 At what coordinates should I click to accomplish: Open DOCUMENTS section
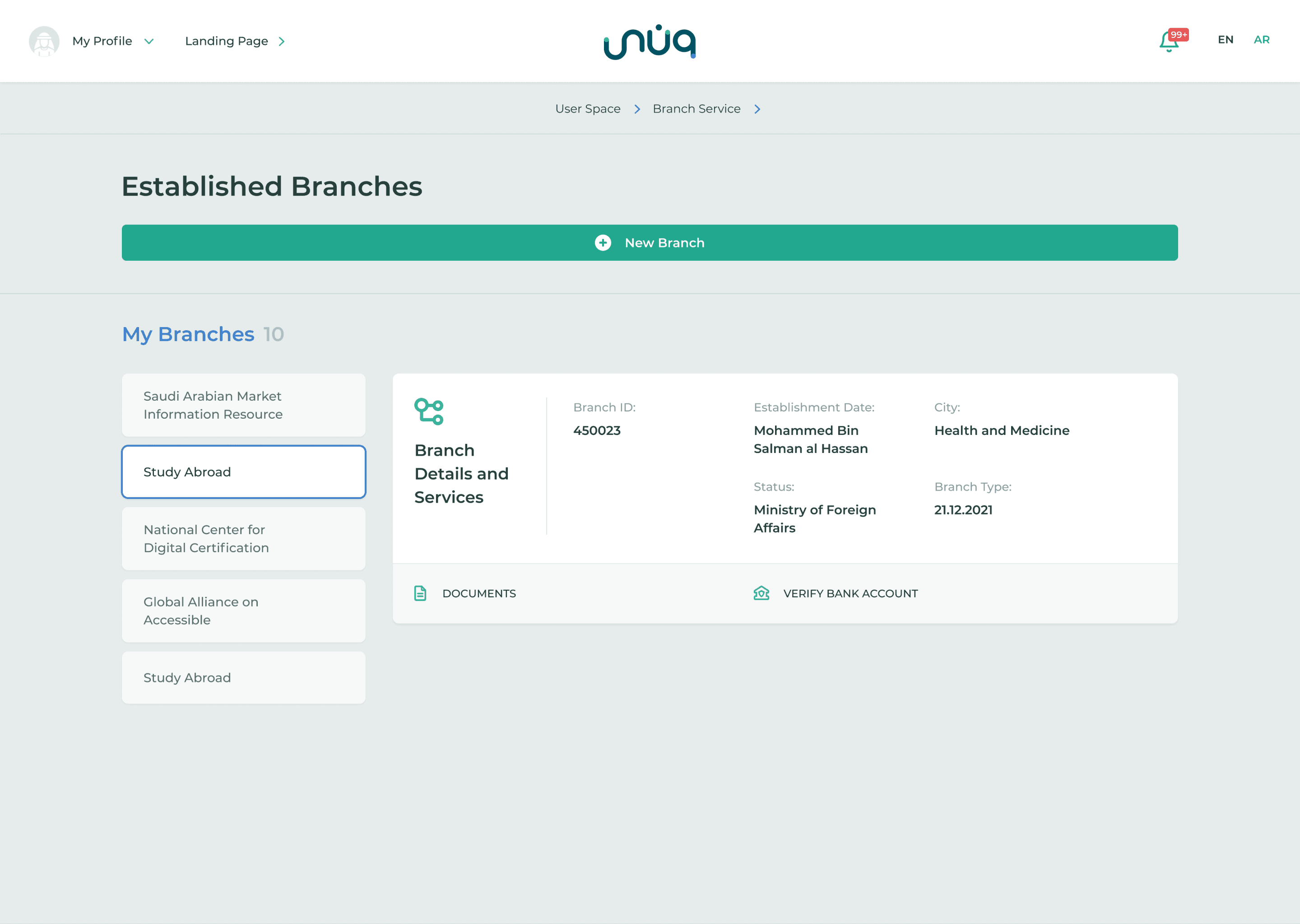pyautogui.click(x=478, y=593)
